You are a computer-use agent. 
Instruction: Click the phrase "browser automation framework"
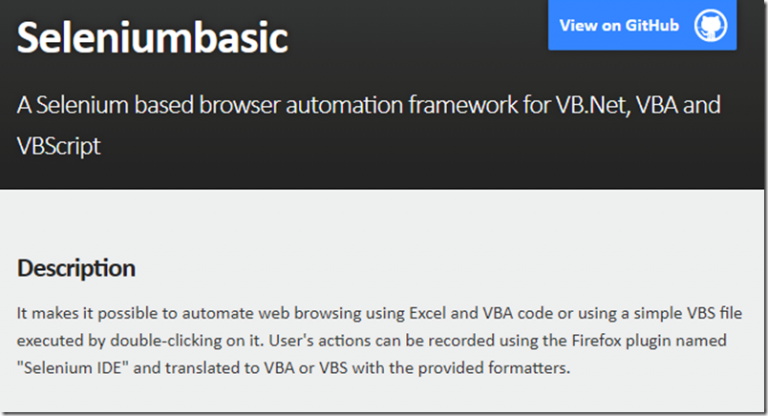[x=333, y=105]
